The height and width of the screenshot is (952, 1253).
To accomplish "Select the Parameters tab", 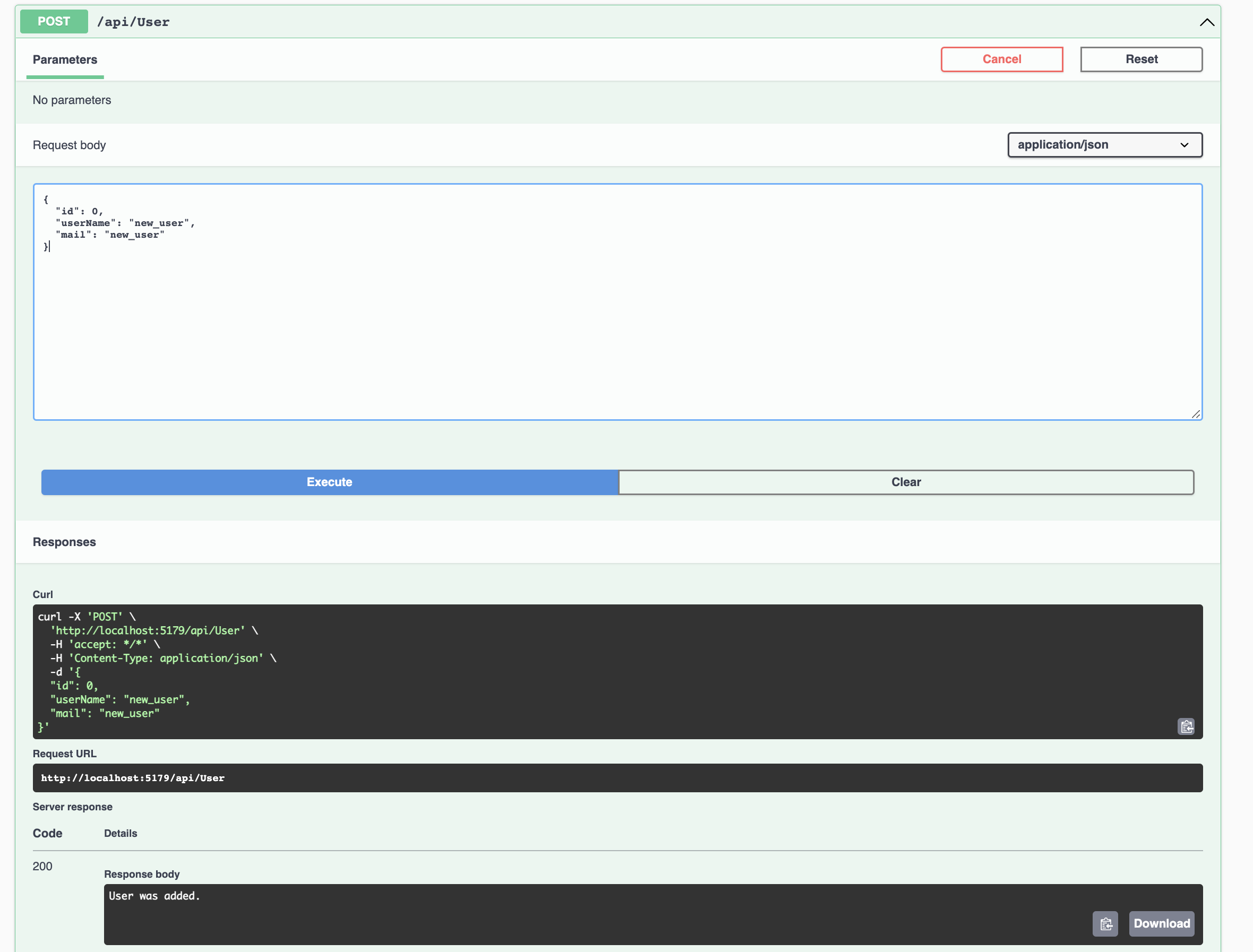I will coord(65,59).
